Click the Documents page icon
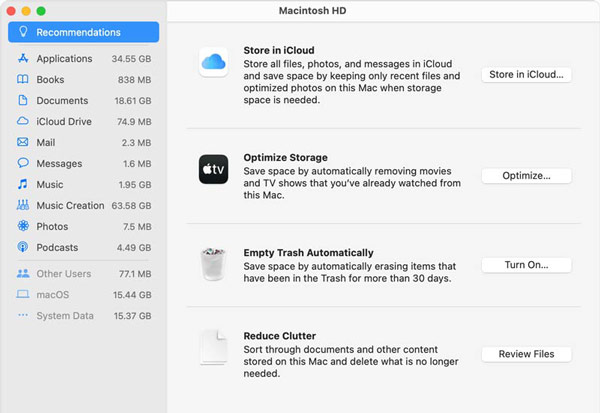The image size is (600, 413). [x=23, y=100]
